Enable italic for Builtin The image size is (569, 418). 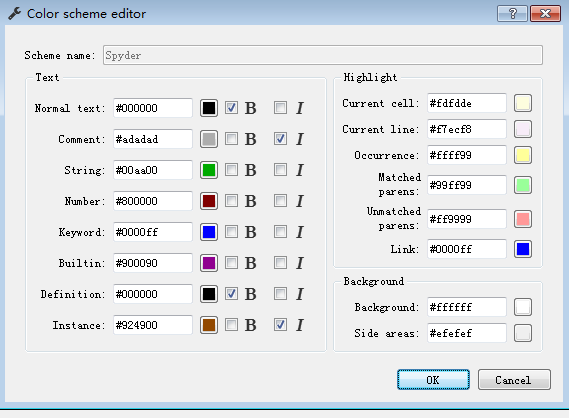pyautogui.click(x=280, y=263)
